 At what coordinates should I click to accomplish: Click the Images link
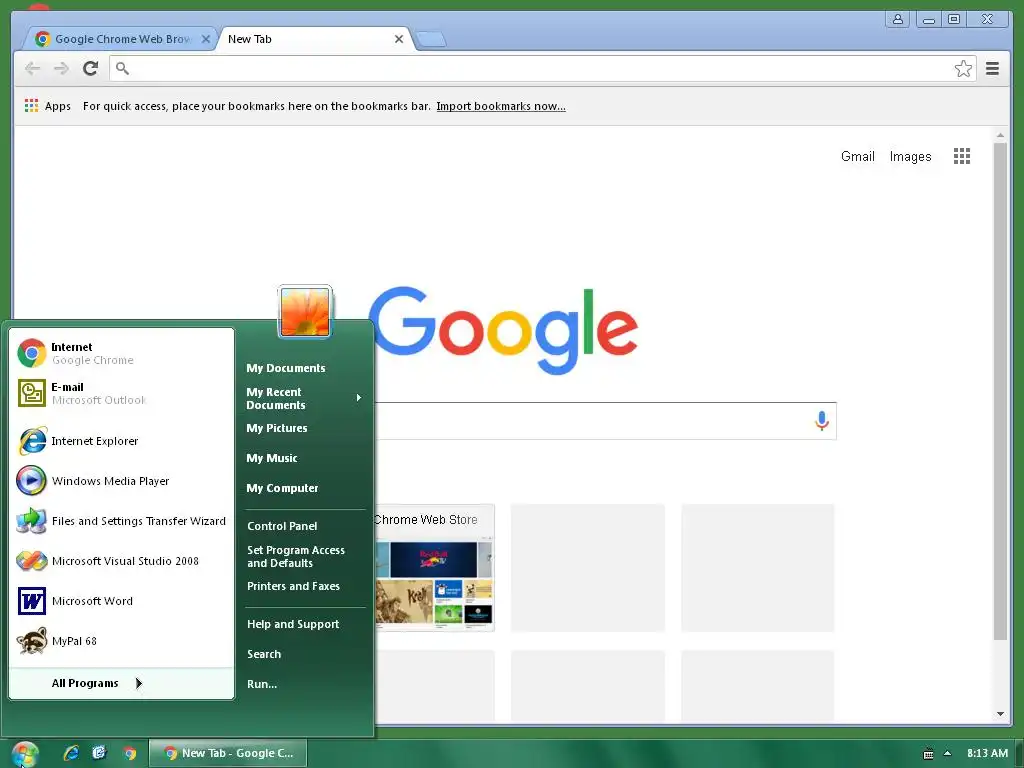click(910, 157)
